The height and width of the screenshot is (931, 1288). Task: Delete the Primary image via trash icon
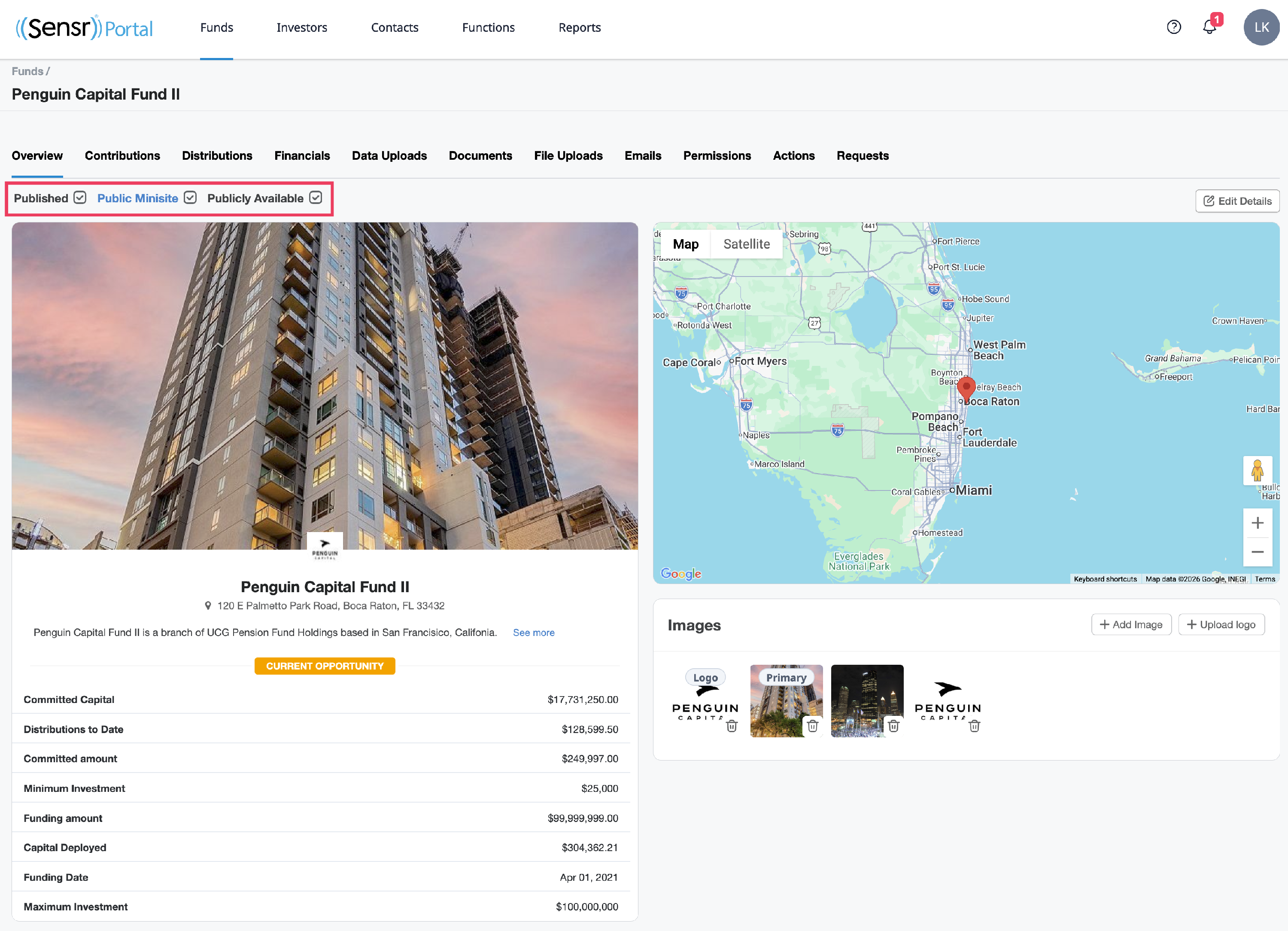click(x=812, y=725)
